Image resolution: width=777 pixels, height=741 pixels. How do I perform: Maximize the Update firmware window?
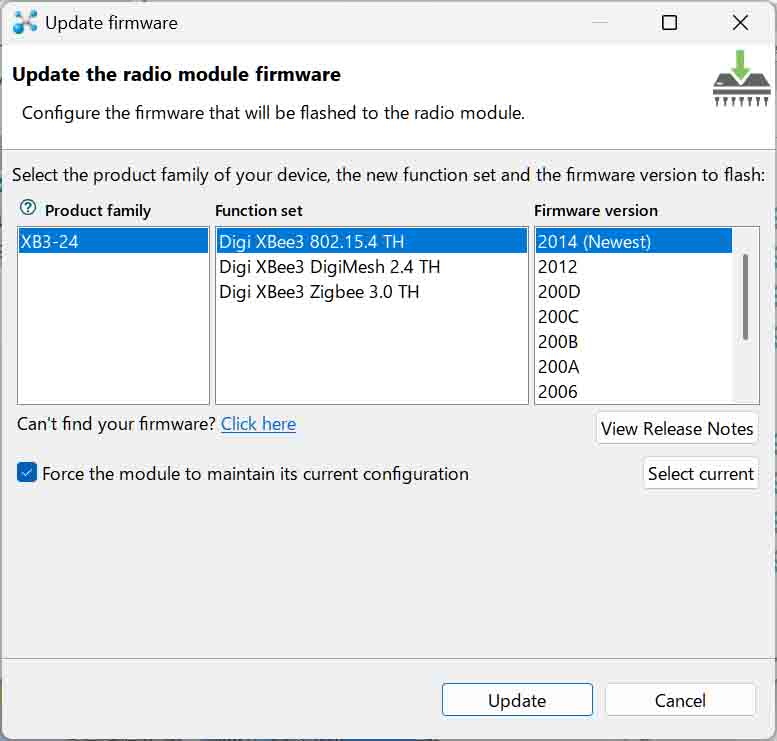coord(669,22)
